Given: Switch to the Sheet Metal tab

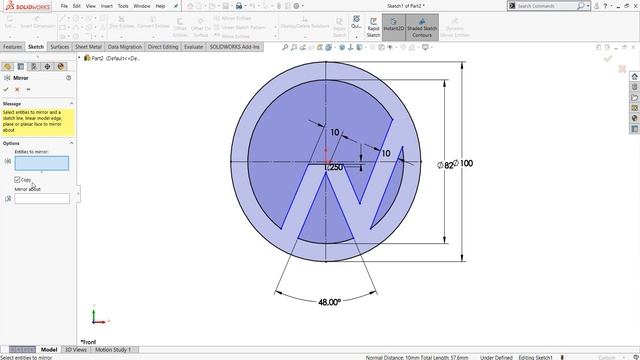Looking at the screenshot, I should click(88, 47).
